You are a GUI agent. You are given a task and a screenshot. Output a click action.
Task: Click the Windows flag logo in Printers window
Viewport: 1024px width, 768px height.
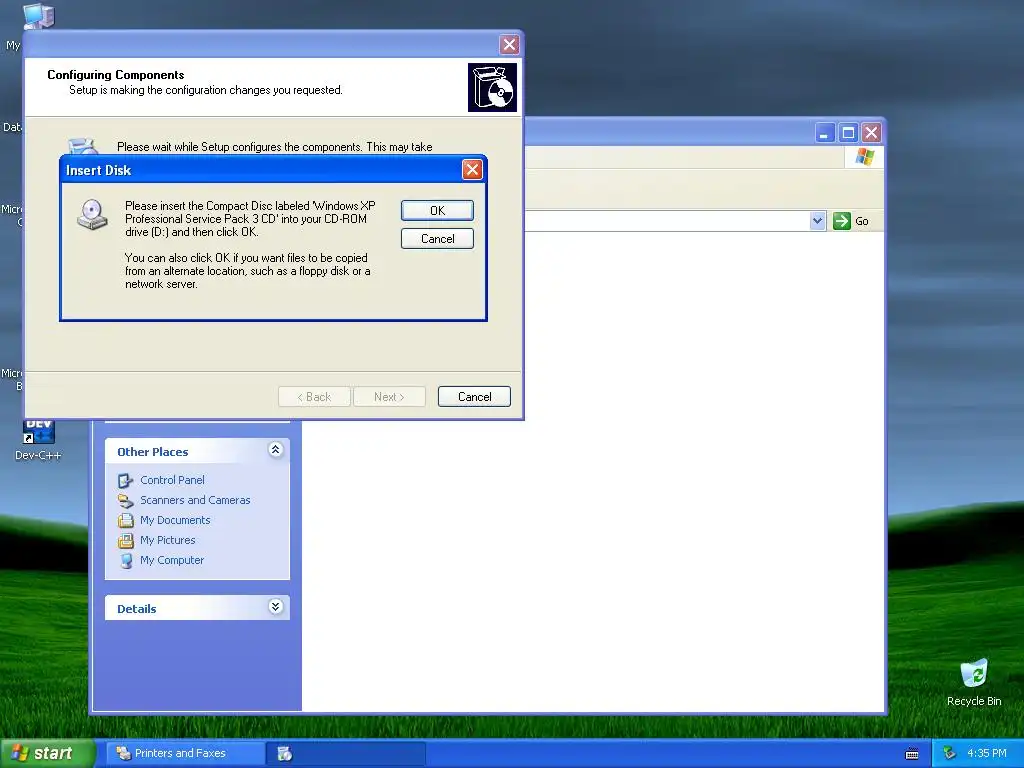[864, 157]
